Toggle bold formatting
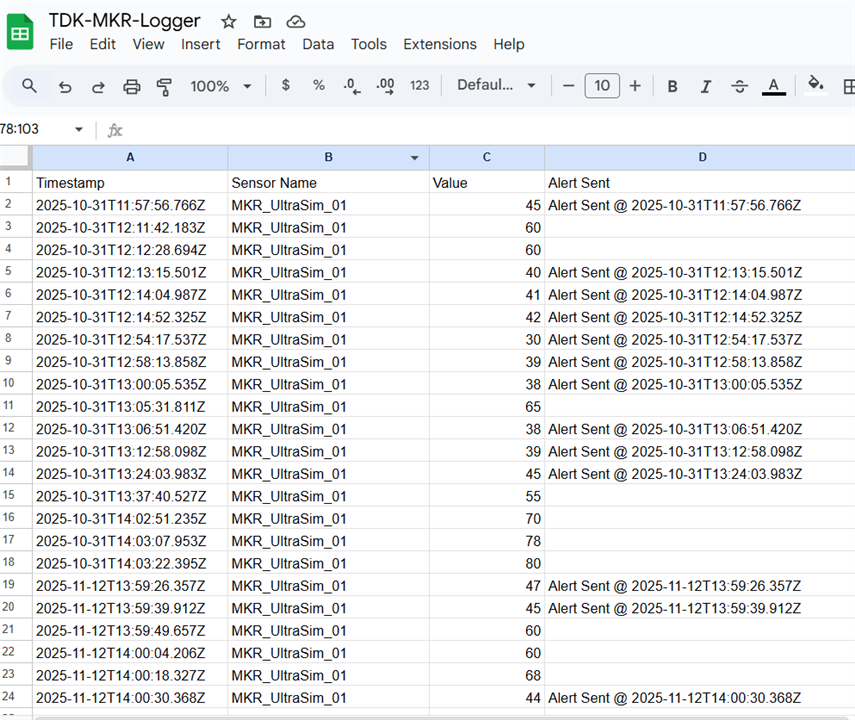Image resolution: width=855 pixels, height=720 pixels. [672, 86]
